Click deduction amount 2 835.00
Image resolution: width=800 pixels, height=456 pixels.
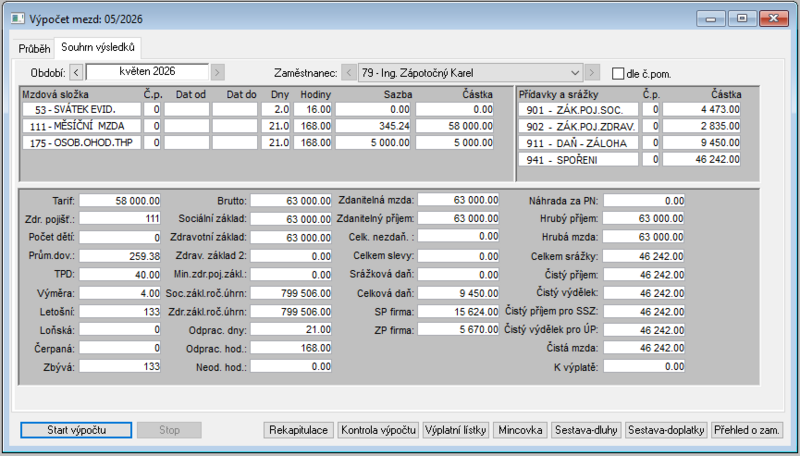click(x=702, y=126)
